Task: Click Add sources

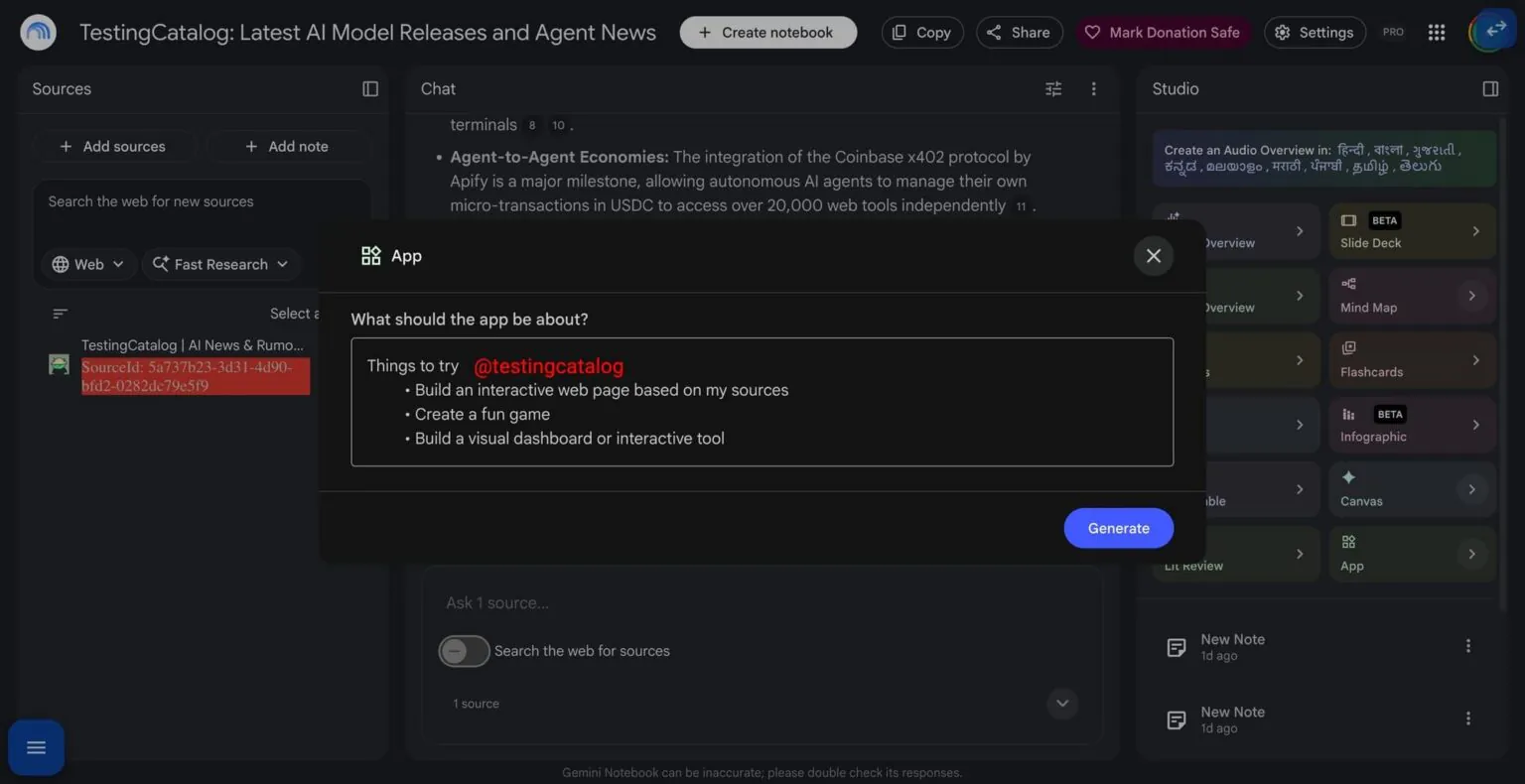Action: click(x=113, y=147)
